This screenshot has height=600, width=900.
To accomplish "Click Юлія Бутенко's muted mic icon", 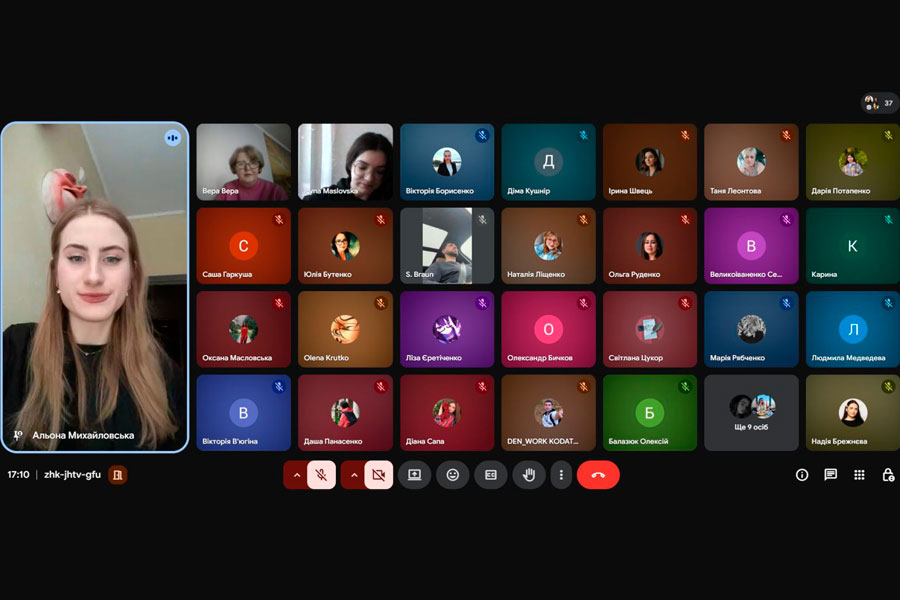I will click(x=381, y=219).
